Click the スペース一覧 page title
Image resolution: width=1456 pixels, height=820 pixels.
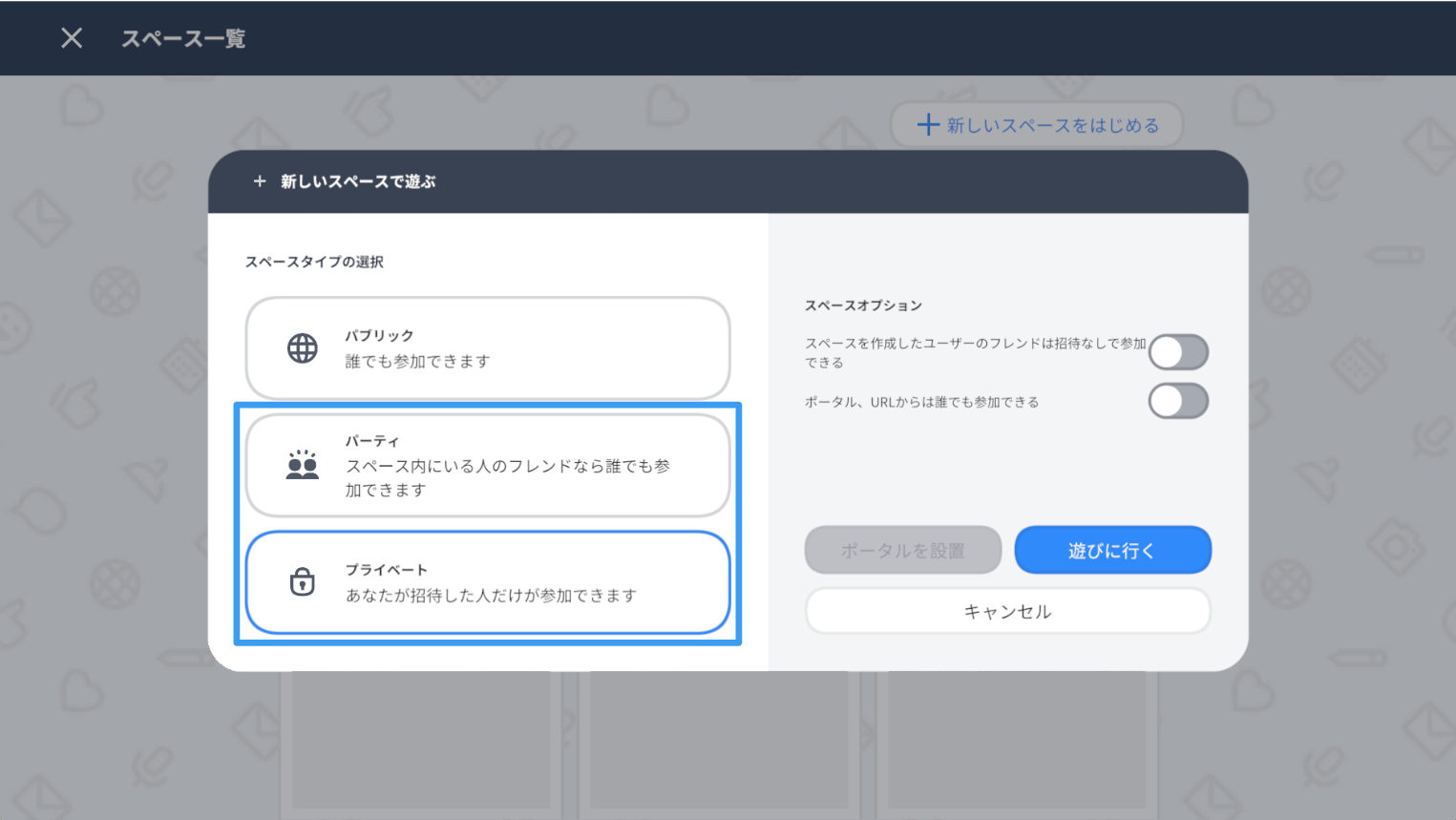pyautogui.click(x=183, y=39)
